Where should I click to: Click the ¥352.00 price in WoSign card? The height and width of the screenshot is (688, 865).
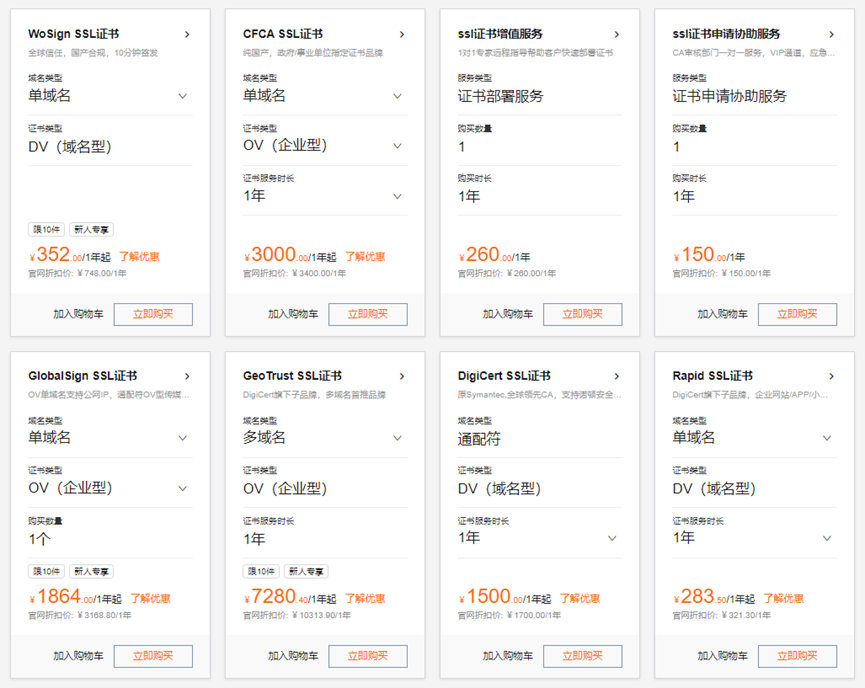pos(56,255)
